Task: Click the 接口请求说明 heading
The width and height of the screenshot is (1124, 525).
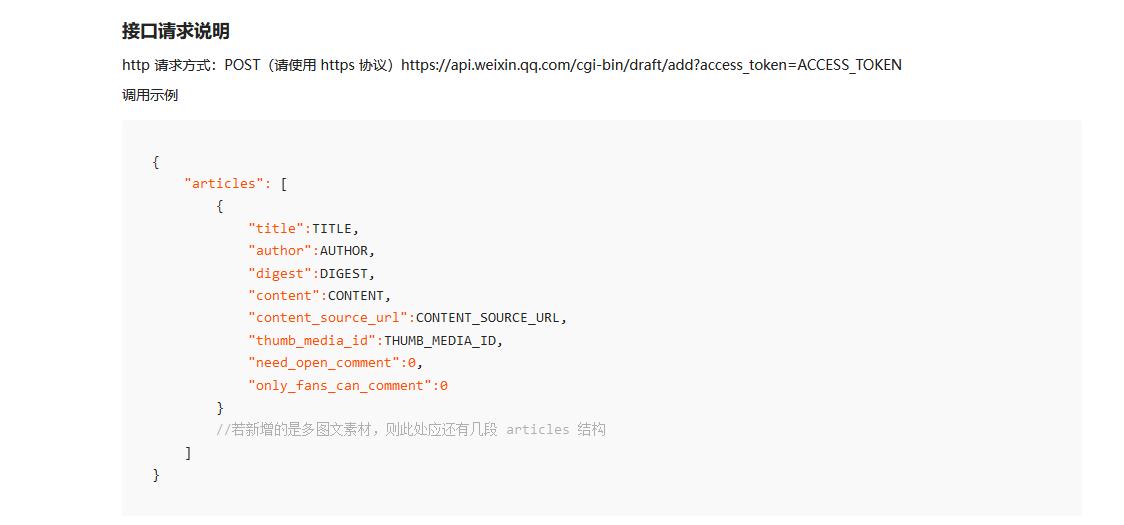Action: 176,31
